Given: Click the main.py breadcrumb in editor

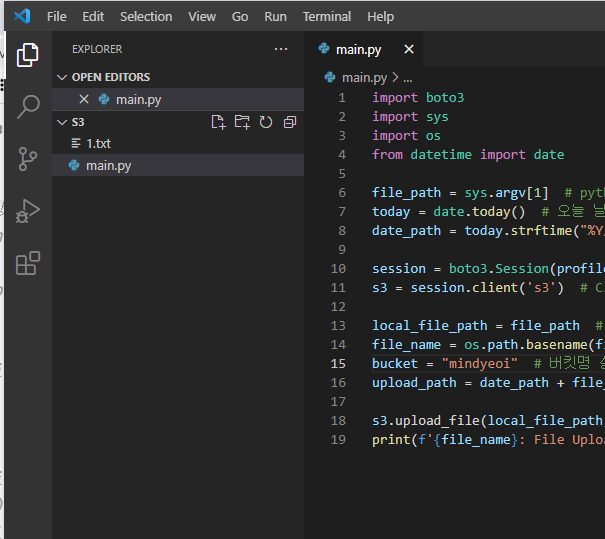Looking at the screenshot, I should pos(364,77).
